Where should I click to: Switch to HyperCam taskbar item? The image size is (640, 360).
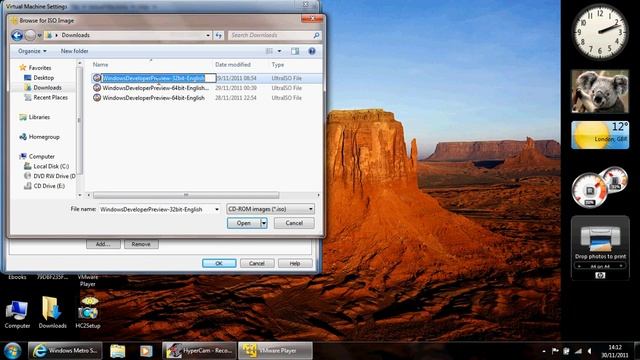199,351
